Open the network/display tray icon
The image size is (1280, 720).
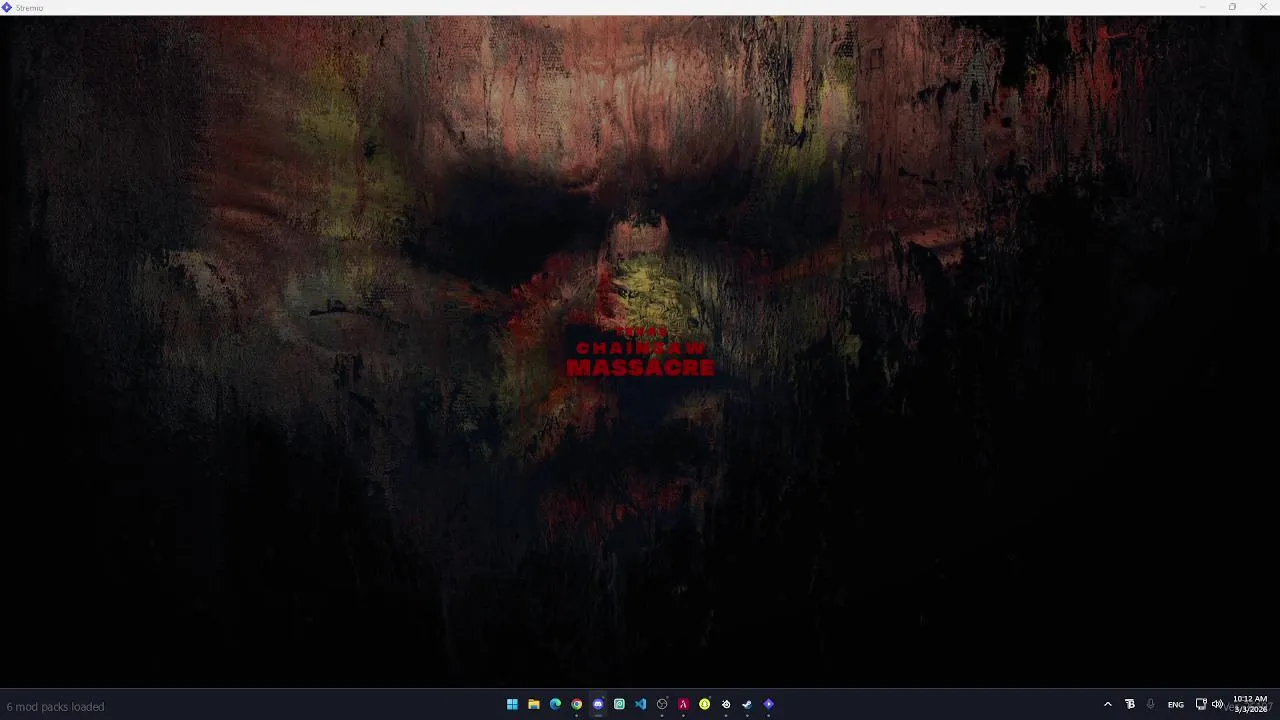click(1201, 704)
